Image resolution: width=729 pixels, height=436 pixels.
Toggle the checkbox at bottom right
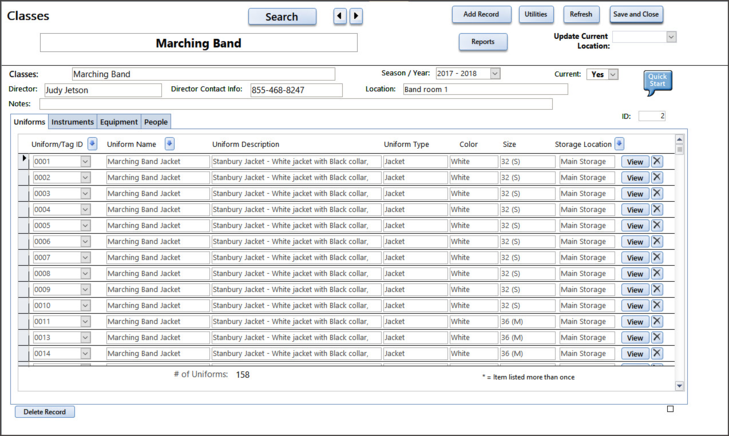pos(670,409)
